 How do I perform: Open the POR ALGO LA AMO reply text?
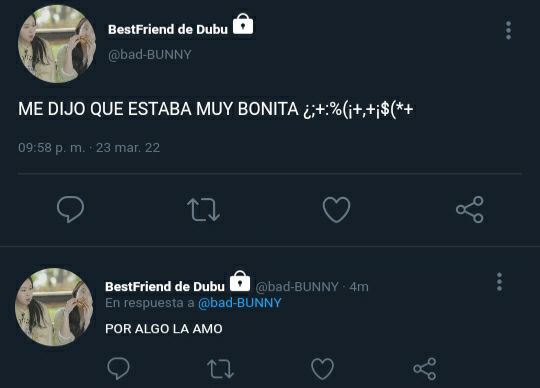tap(164, 329)
